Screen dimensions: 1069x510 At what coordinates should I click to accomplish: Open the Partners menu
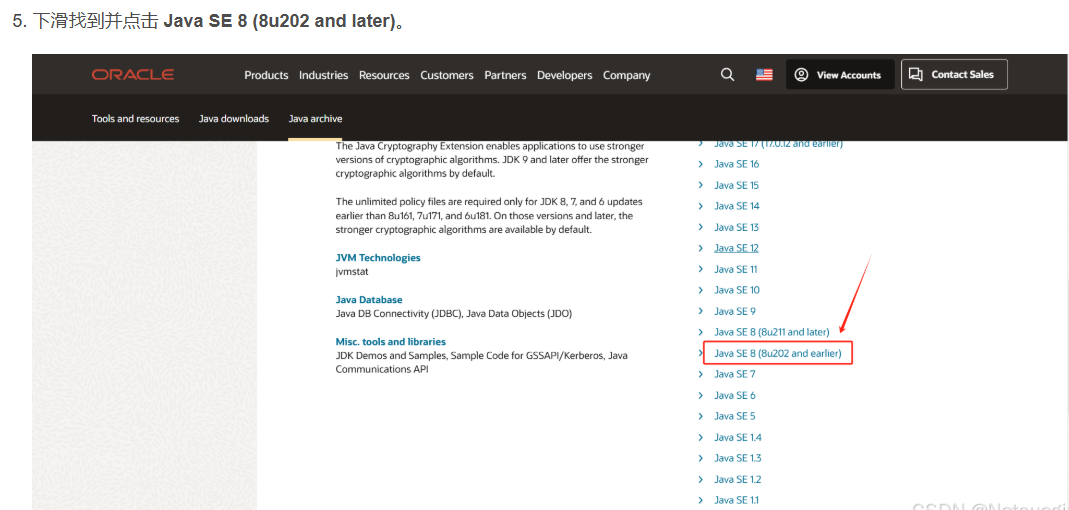click(x=505, y=75)
